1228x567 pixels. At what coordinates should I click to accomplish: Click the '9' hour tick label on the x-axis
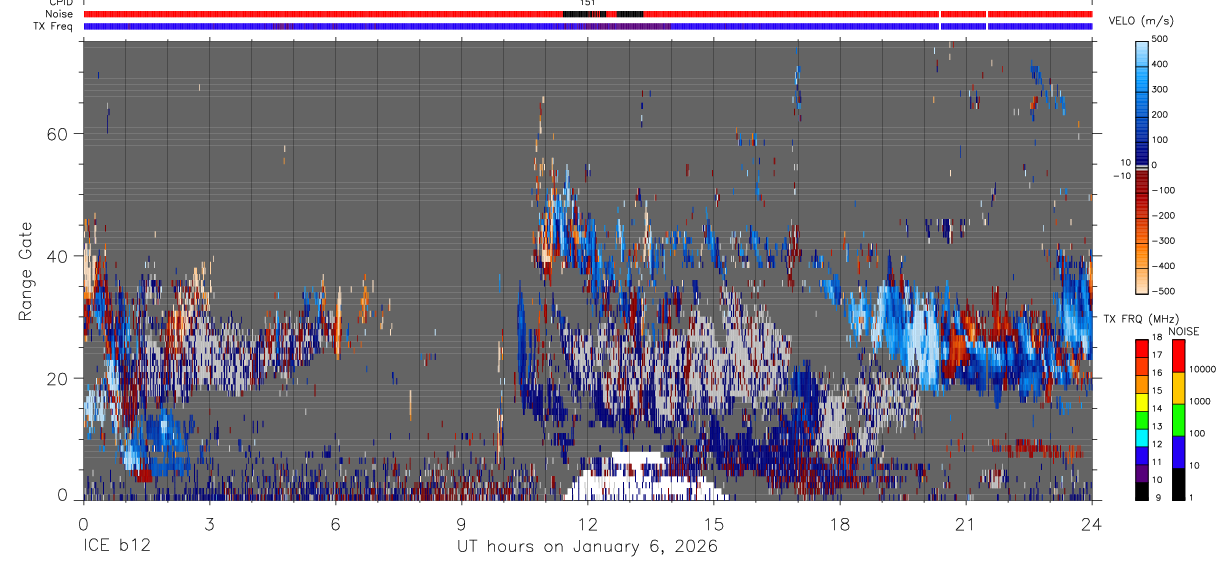tap(461, 524)
